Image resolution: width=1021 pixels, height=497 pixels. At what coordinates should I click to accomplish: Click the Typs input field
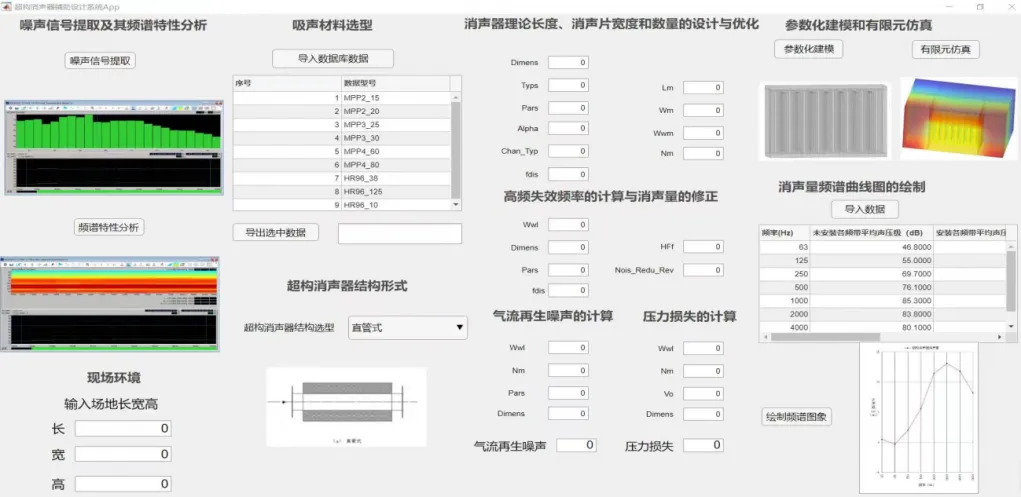click(x=568, y=85)
